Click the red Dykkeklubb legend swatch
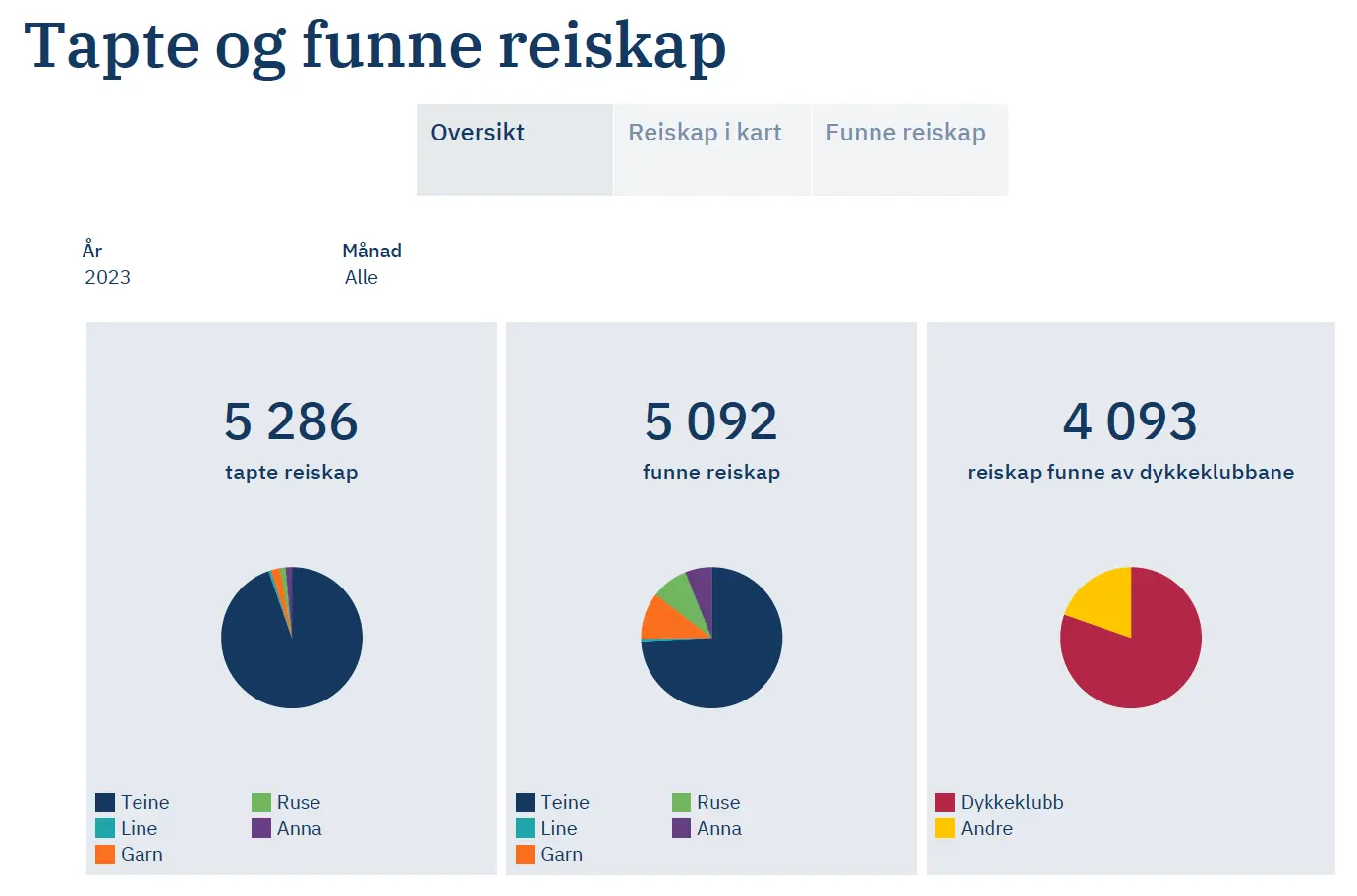Screen dimensions: 1357x896 tap(945, 803)
